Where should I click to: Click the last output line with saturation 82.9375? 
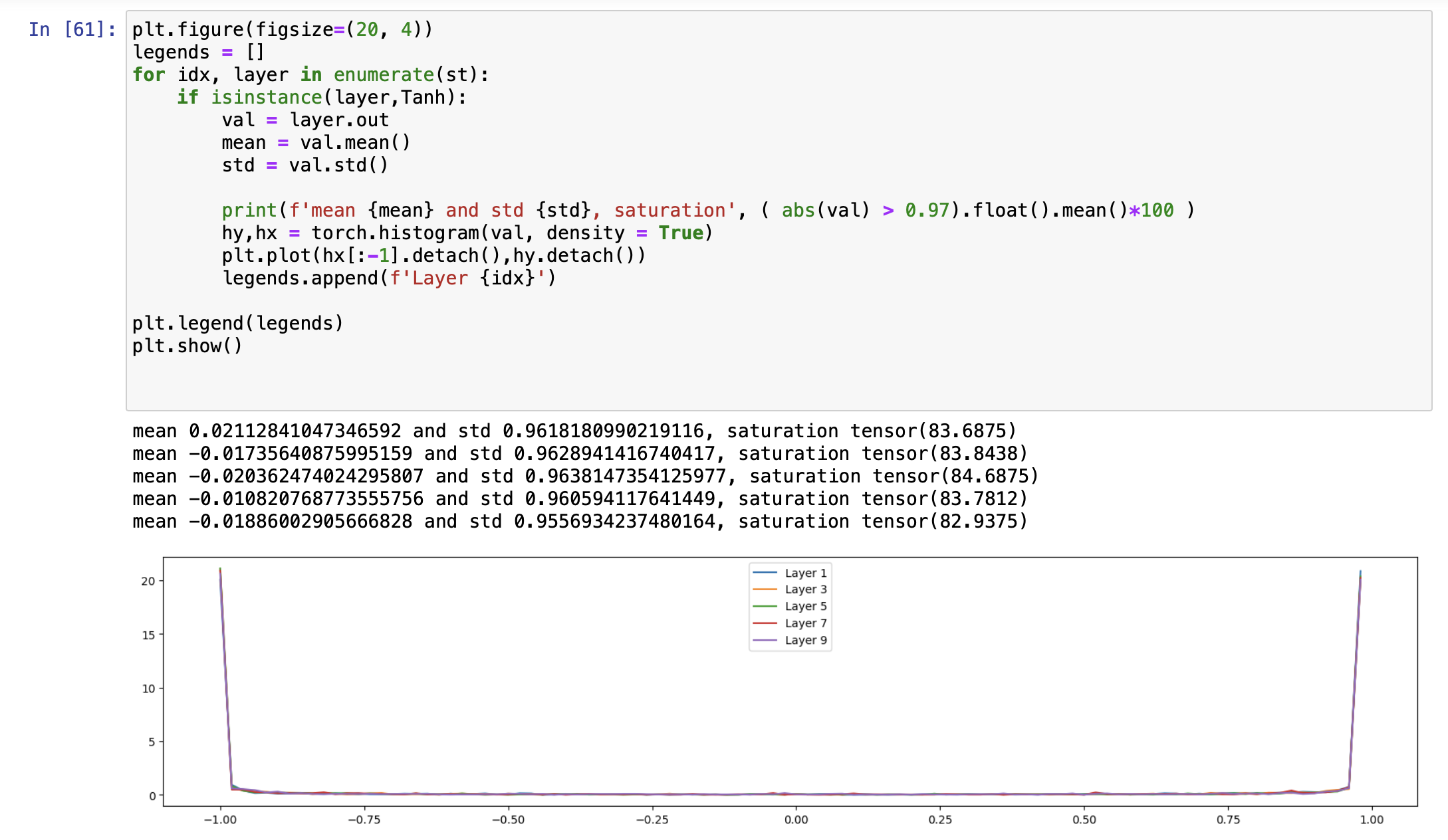pos(580,521)
